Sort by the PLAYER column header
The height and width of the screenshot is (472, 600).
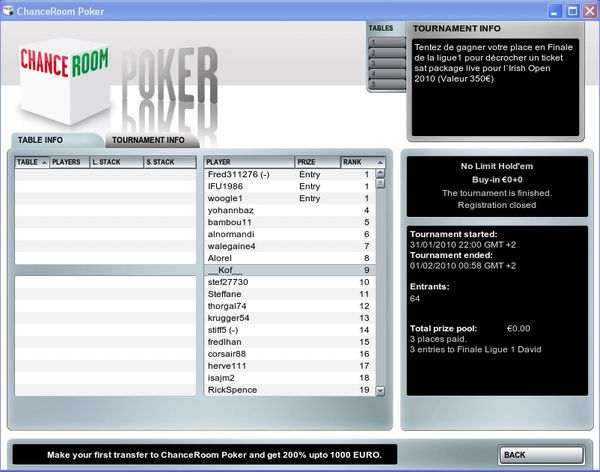tap(249, 162)
